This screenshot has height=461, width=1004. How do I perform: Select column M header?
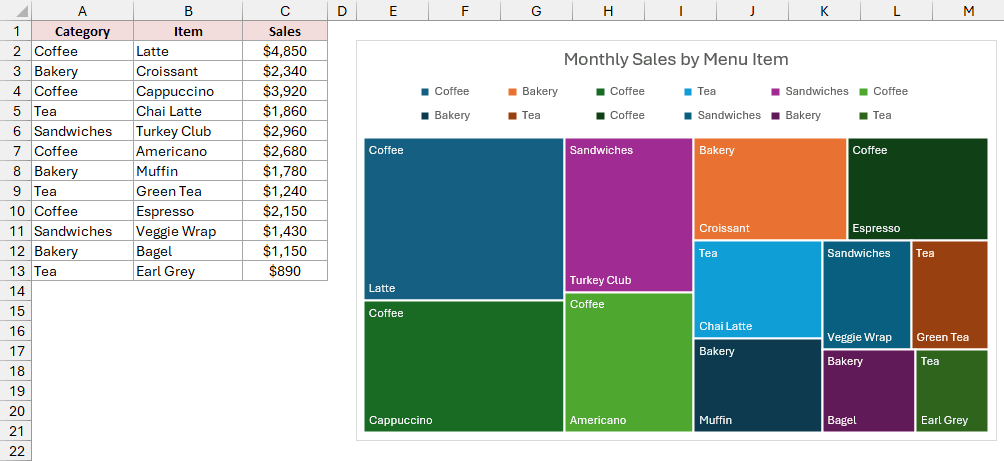[968, 10]
